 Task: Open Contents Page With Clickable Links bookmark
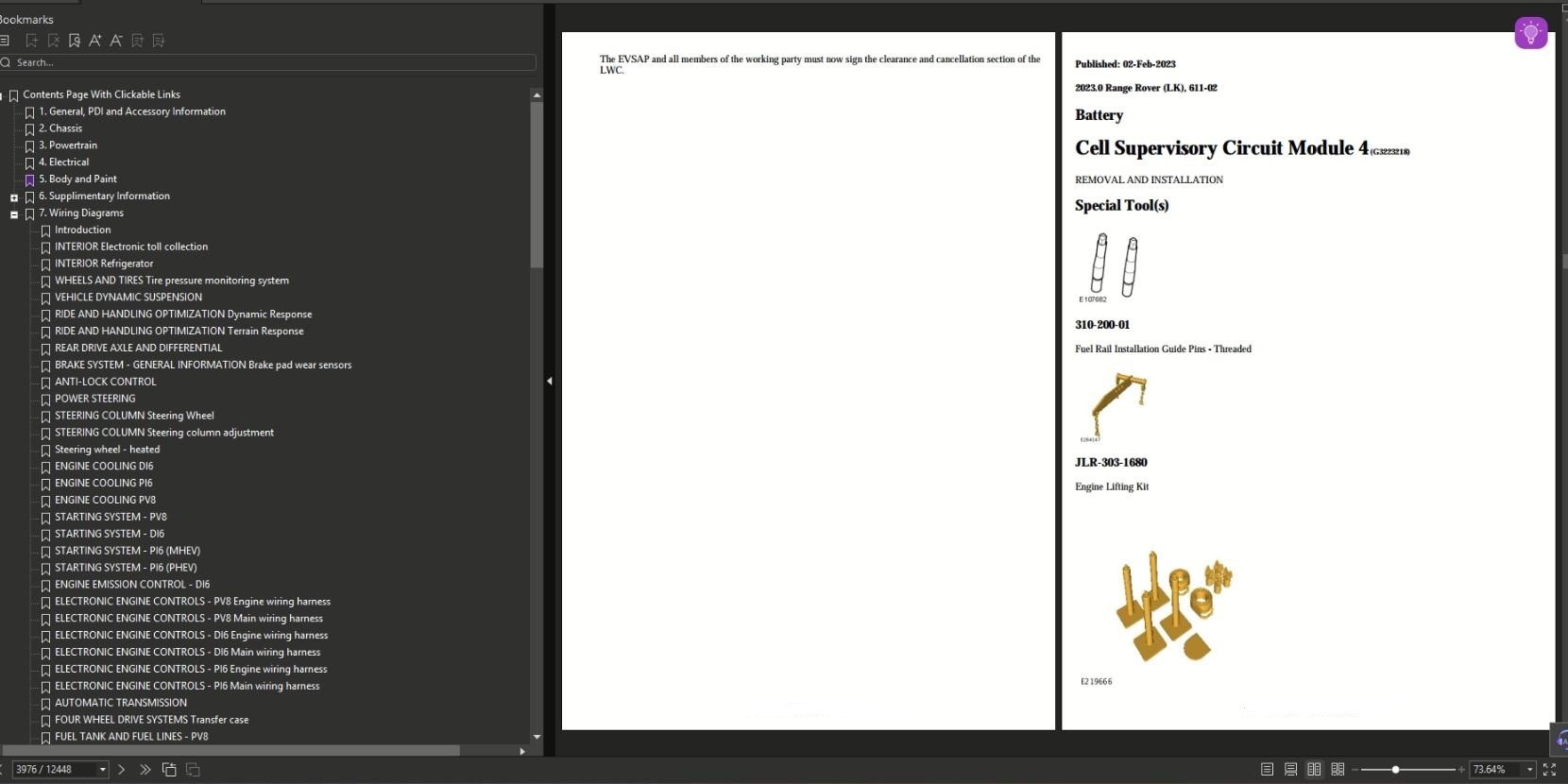[101, 94]
